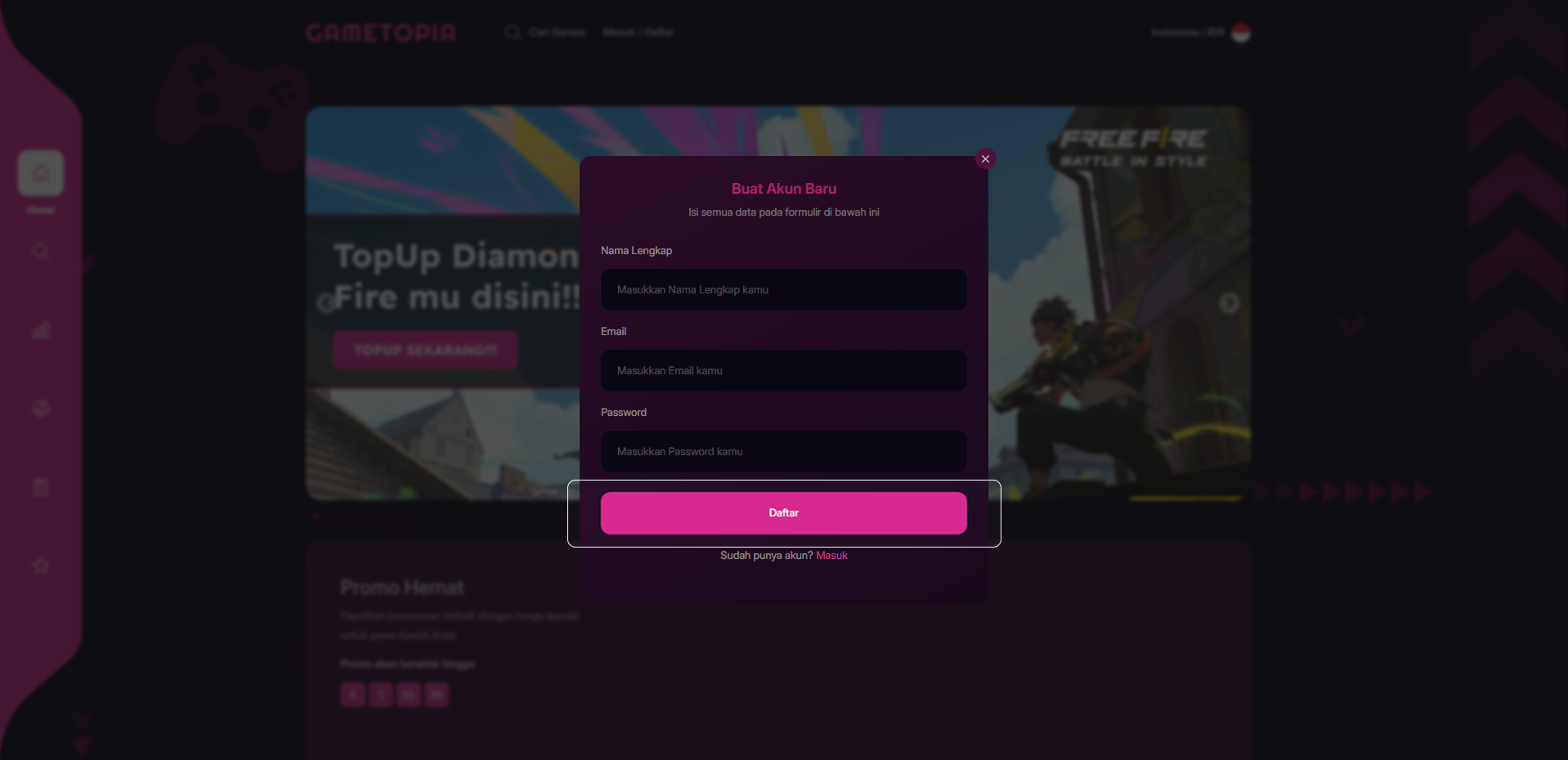Click the TOPUP SEKARANG banner button
The height and width of the screenshot is (760, 1568).
click(x=425, y=350)
